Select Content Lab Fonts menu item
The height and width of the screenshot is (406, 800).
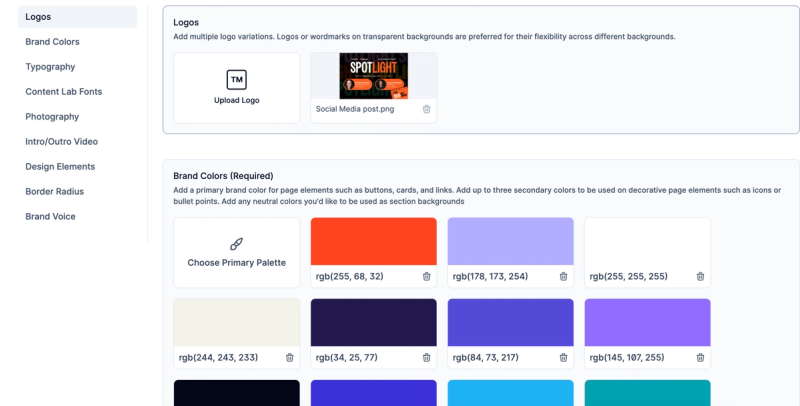(64, 92)
